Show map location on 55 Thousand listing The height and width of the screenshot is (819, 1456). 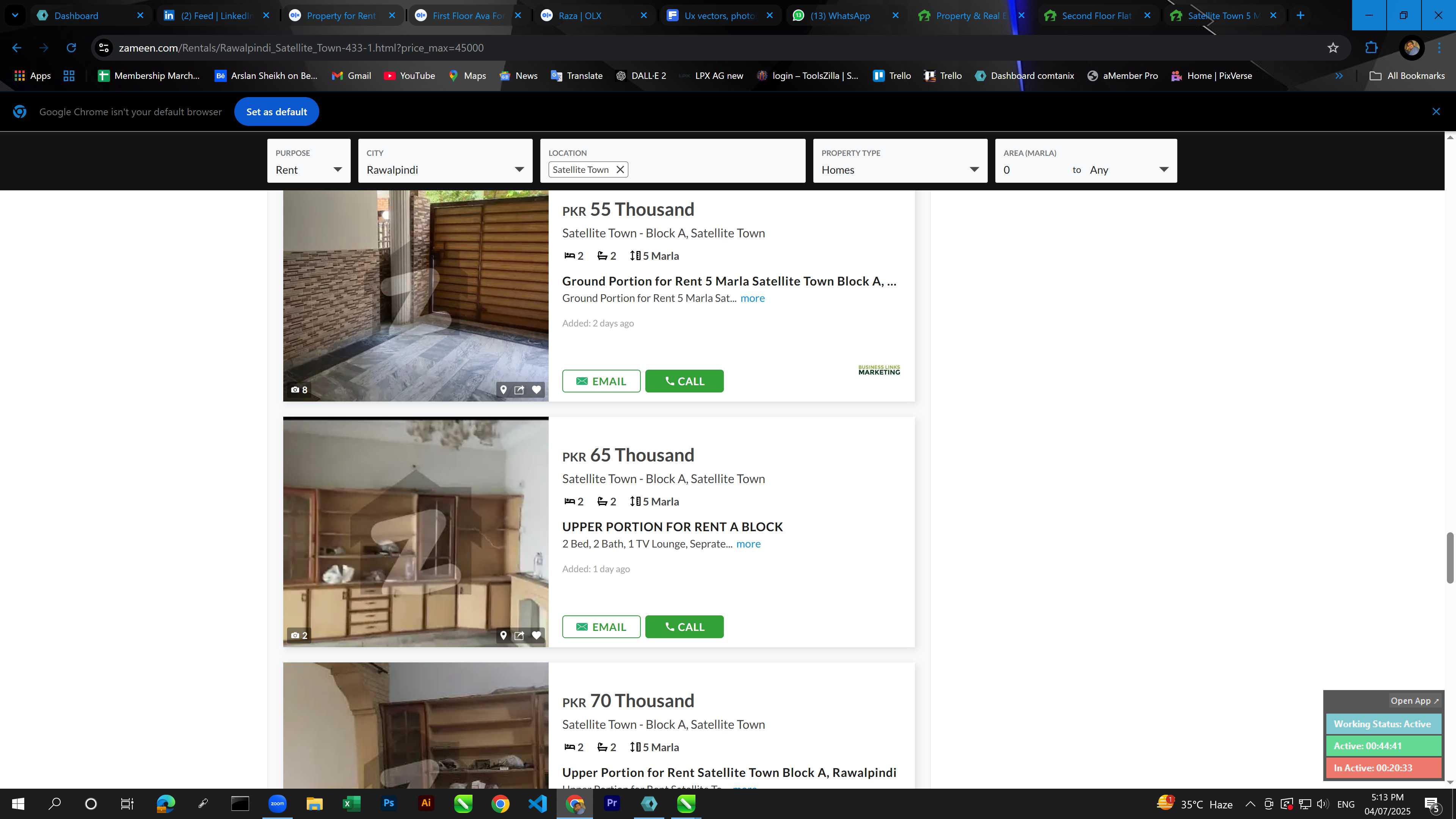pos(503,389)
